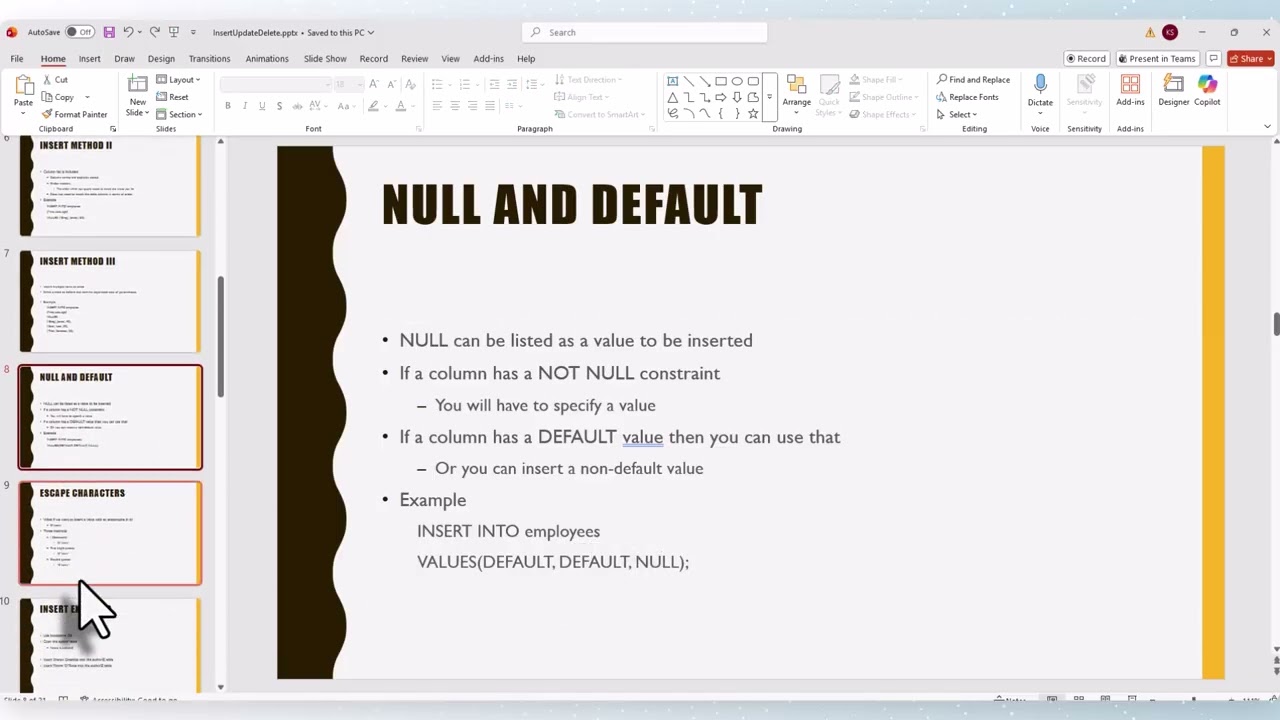Expand the Section dropdown
This screenshot has width=1280, height=720.
(180, 114)
